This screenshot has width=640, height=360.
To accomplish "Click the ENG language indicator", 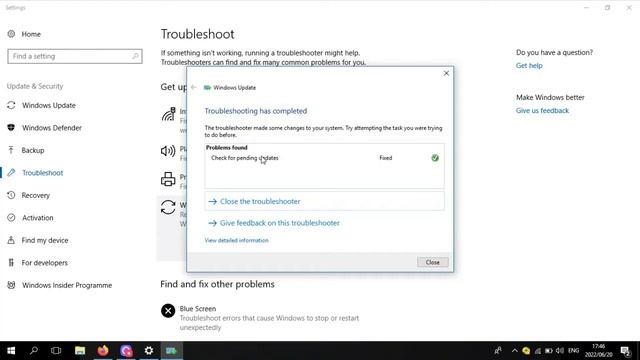I will point(573,351).
